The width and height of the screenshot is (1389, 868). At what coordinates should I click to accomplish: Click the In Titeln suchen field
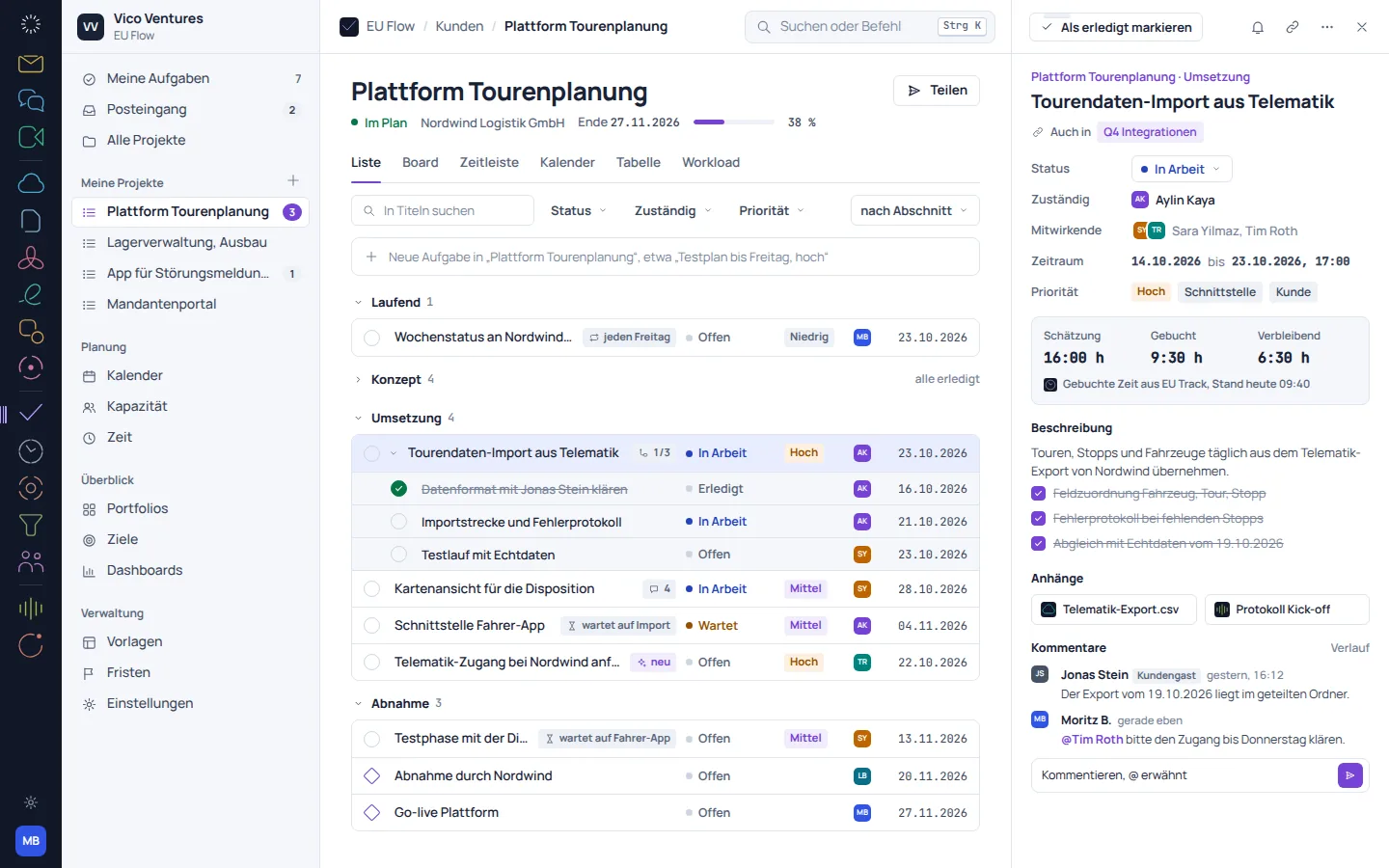[x=443, y=210]
